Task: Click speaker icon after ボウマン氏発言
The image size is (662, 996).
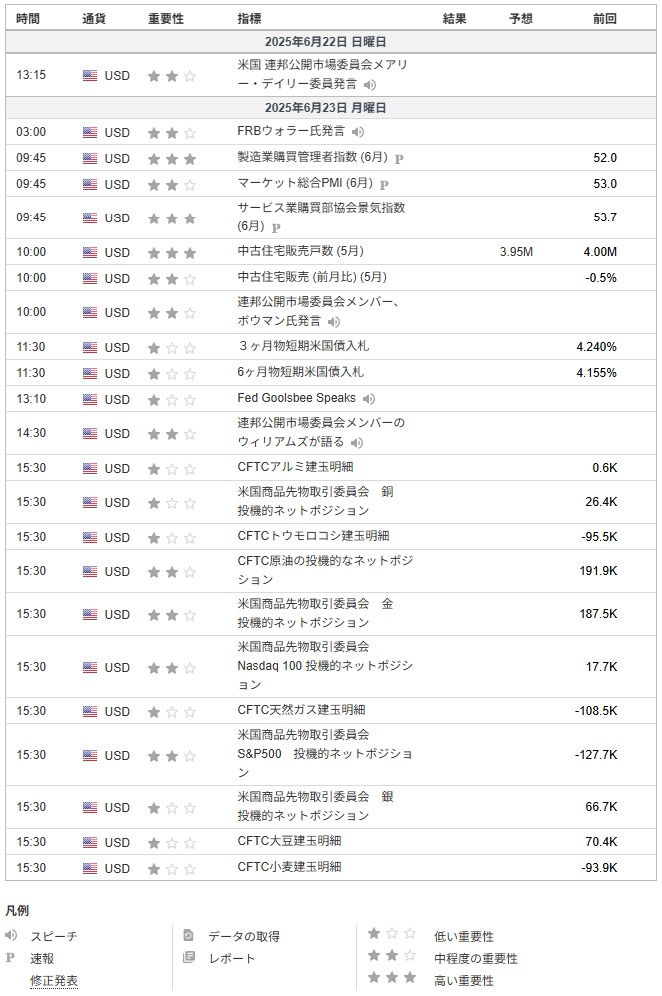Action: point(333,322)
